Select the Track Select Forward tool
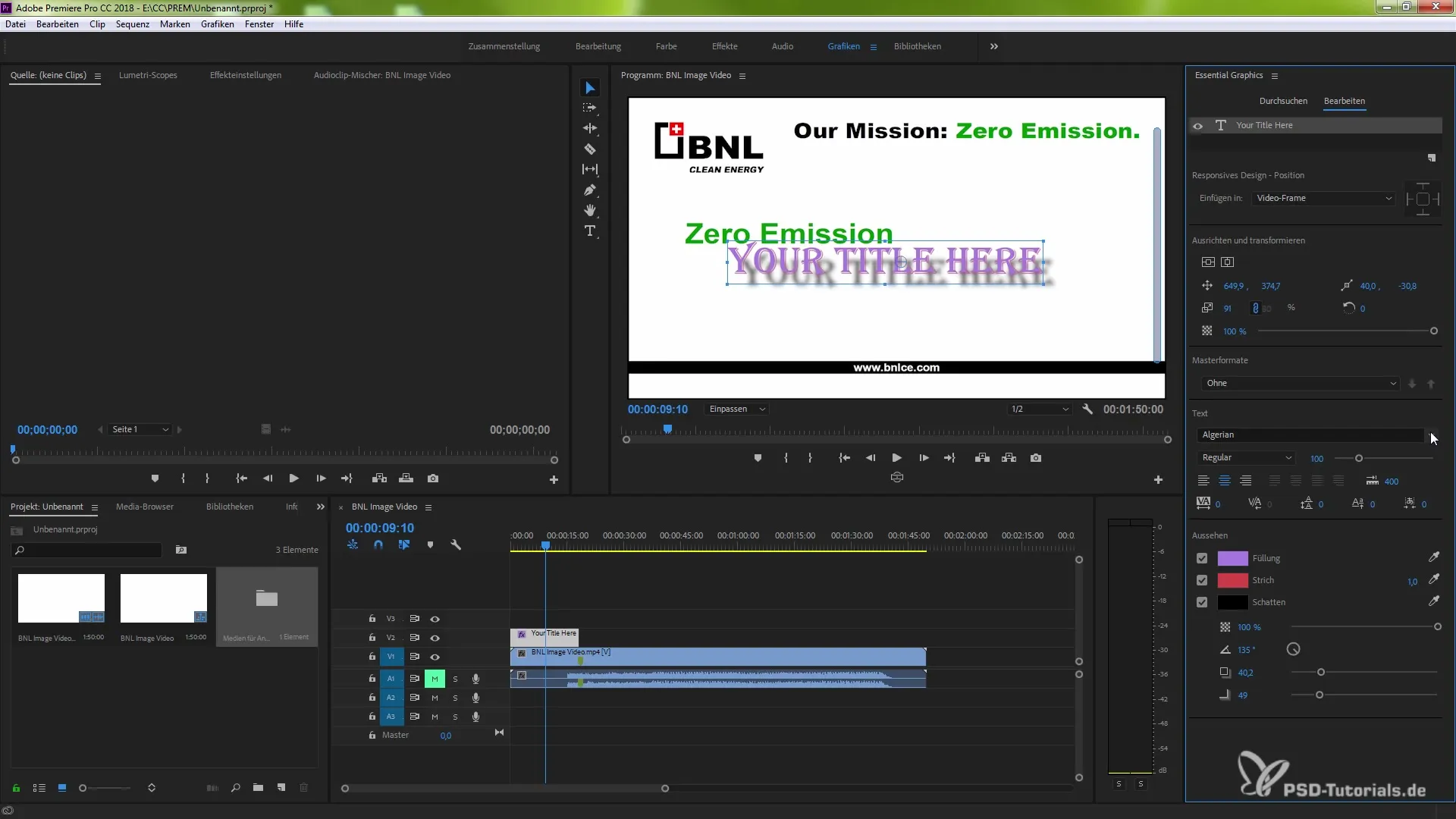The image size is (1456, 819). click(590, 108)
